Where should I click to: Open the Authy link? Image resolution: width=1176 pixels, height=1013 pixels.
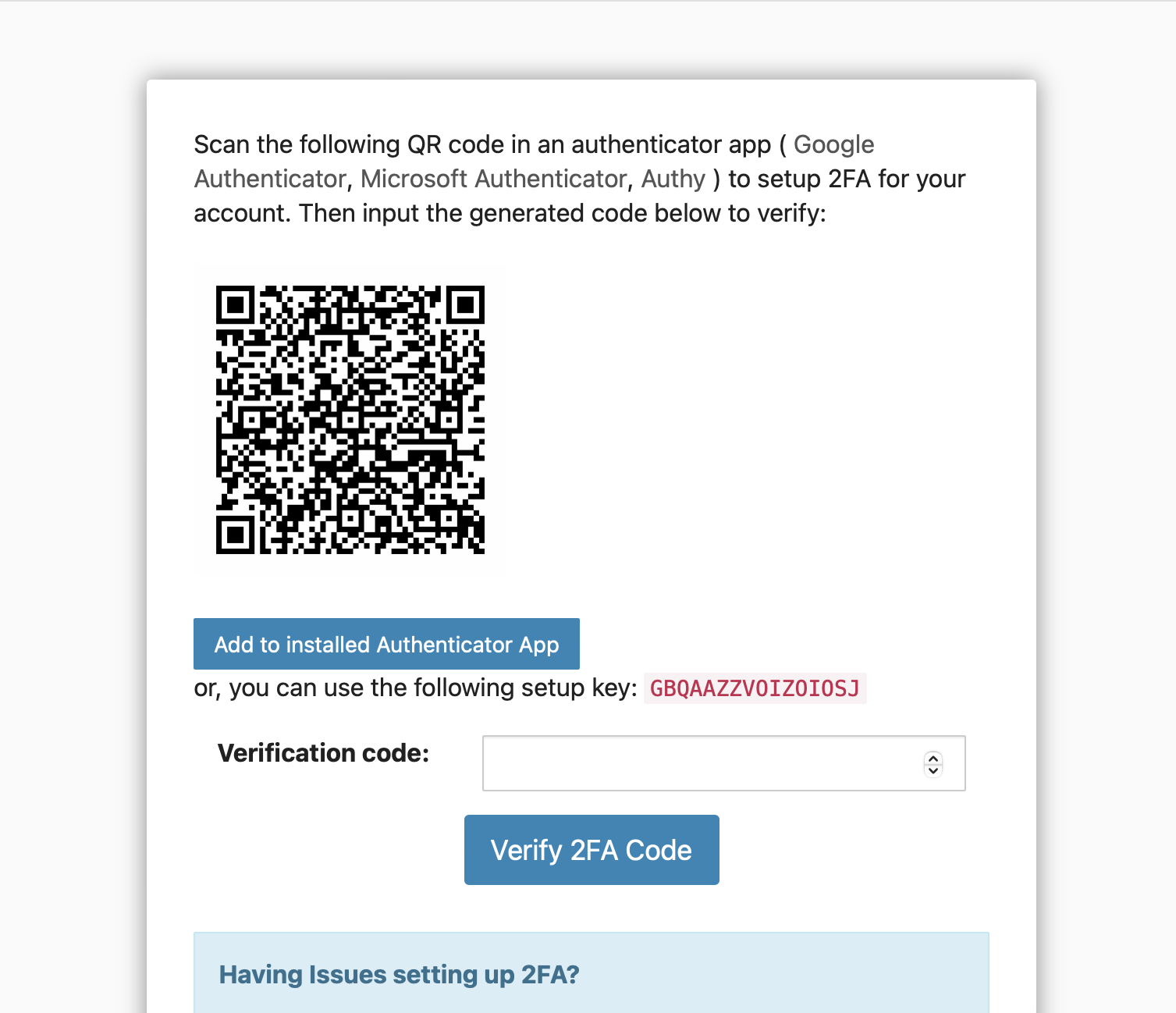pyautogui.click(x=673, y=179)
